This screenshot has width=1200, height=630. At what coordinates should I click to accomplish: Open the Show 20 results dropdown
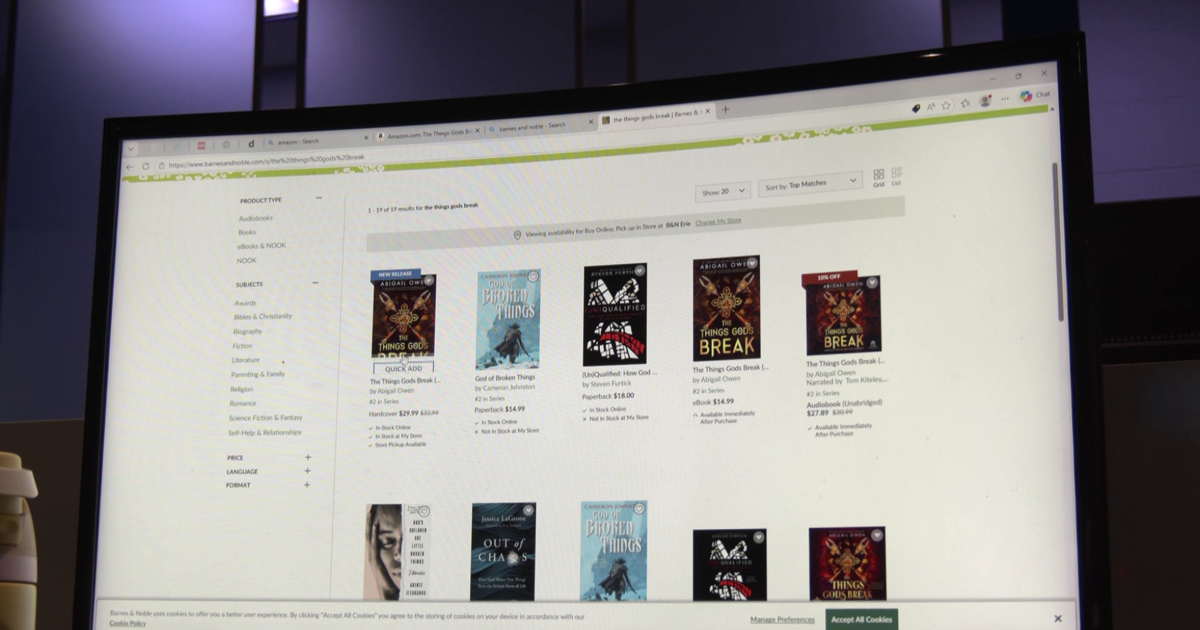722,191
